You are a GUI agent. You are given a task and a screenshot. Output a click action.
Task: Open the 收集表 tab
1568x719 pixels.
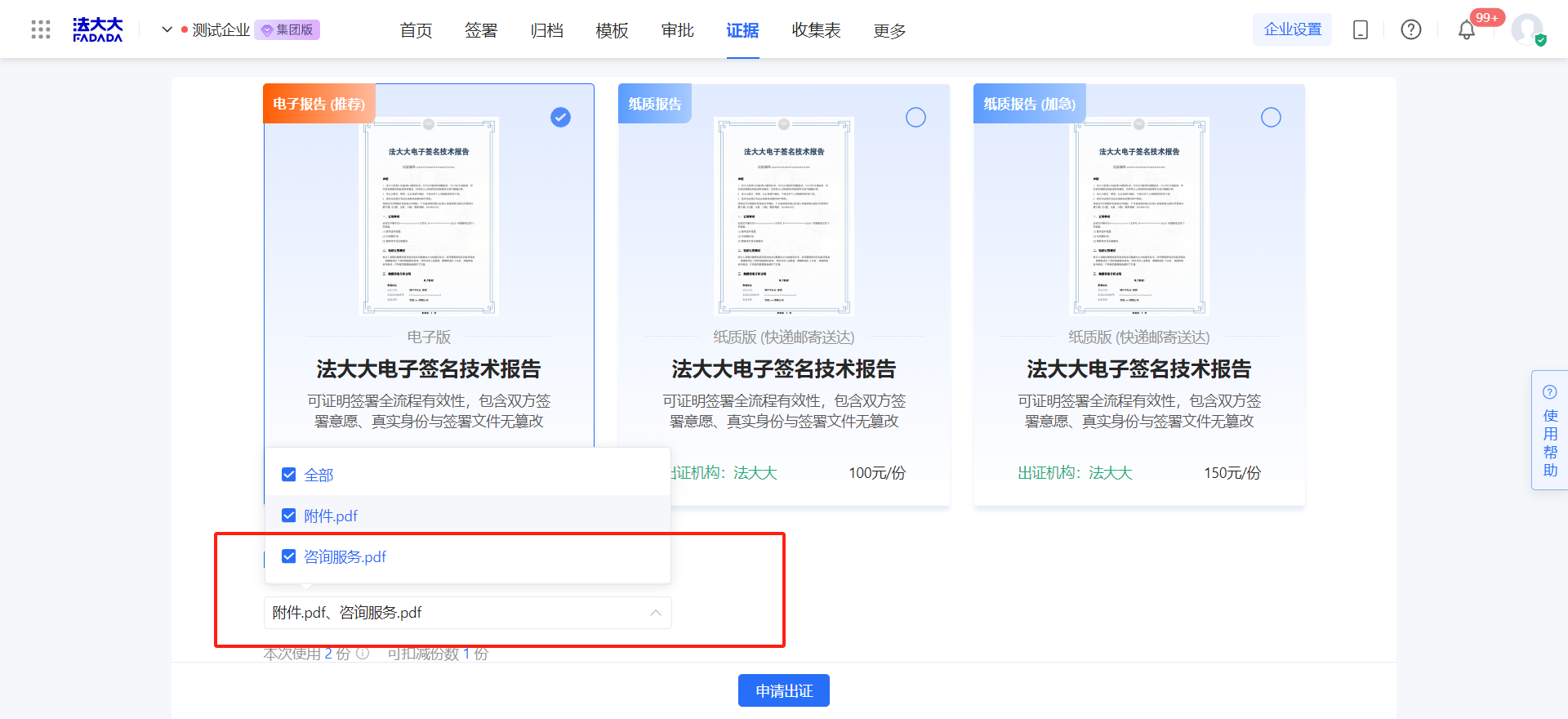pyautogui.click(x=816, y=30)
